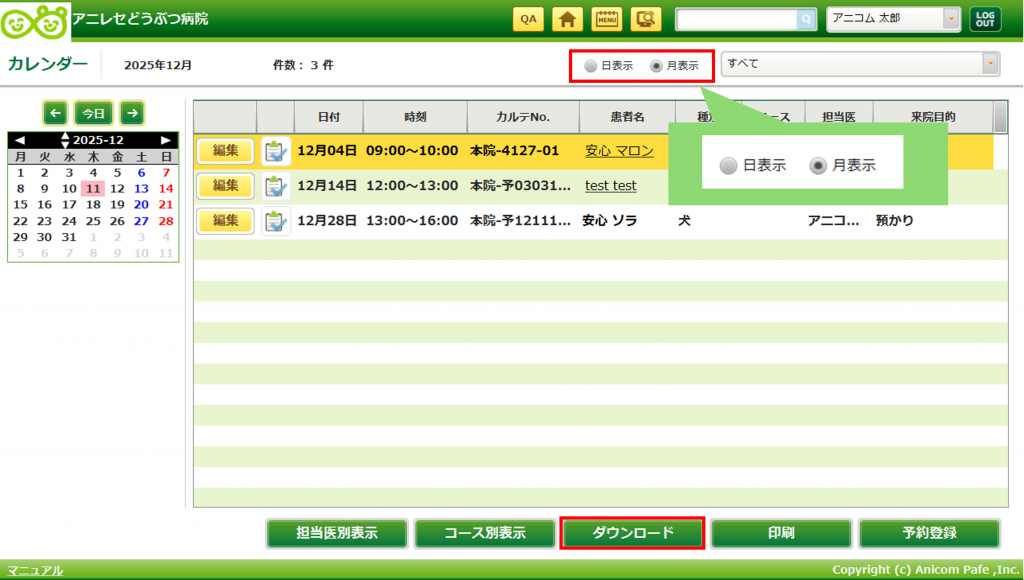Open the MENU icon in header
Screen dimensions: 1024x580
pos(606,19)
